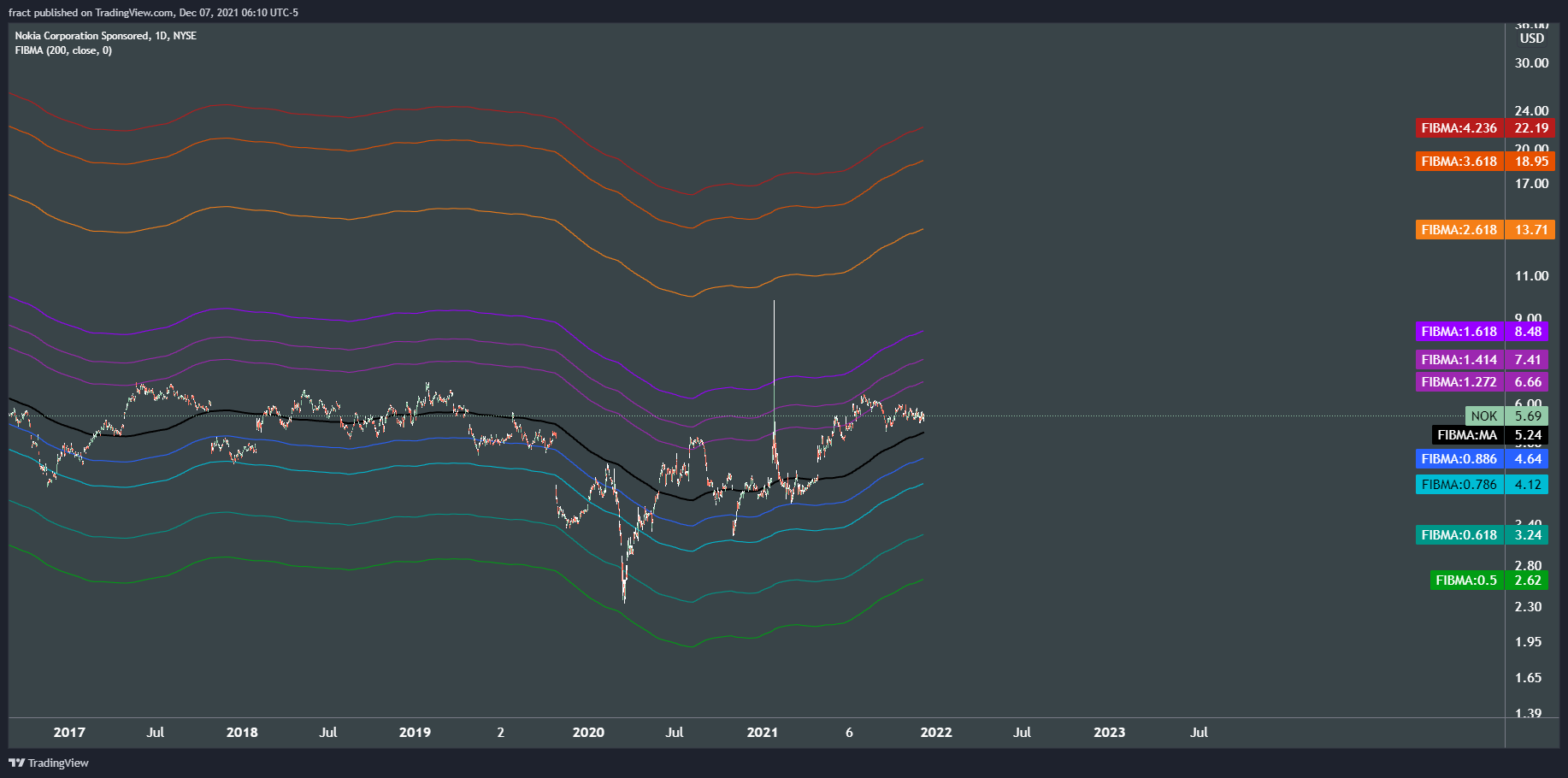Image resolution: width=1568 pixels, height=778 pixels.
Task: Click the 2019 label on the time axis
Action: [x=415, y=733]
